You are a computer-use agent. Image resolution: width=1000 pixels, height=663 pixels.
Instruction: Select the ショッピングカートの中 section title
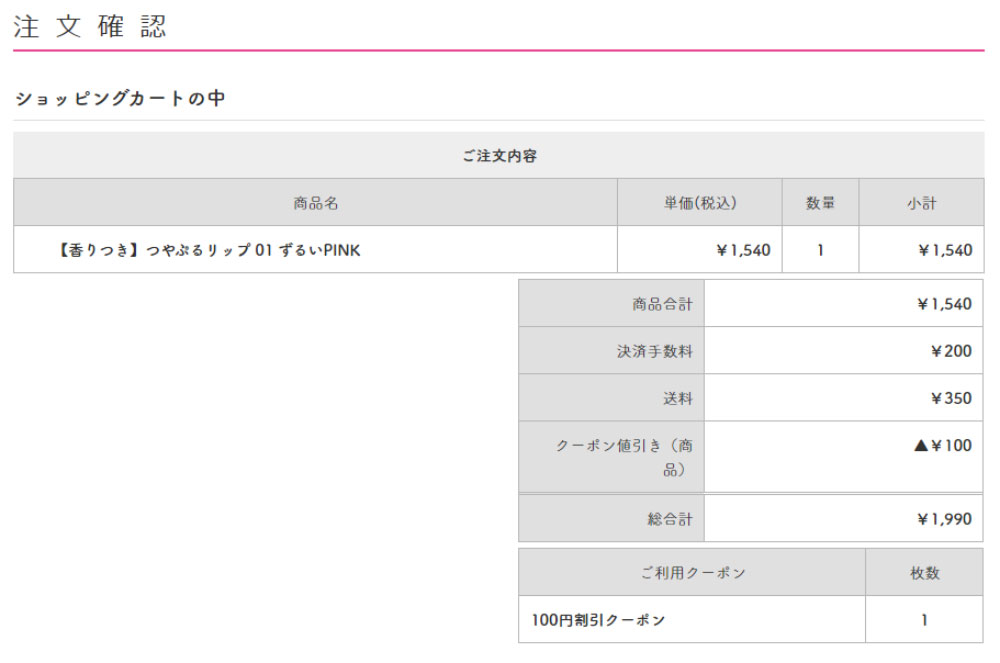120,98
